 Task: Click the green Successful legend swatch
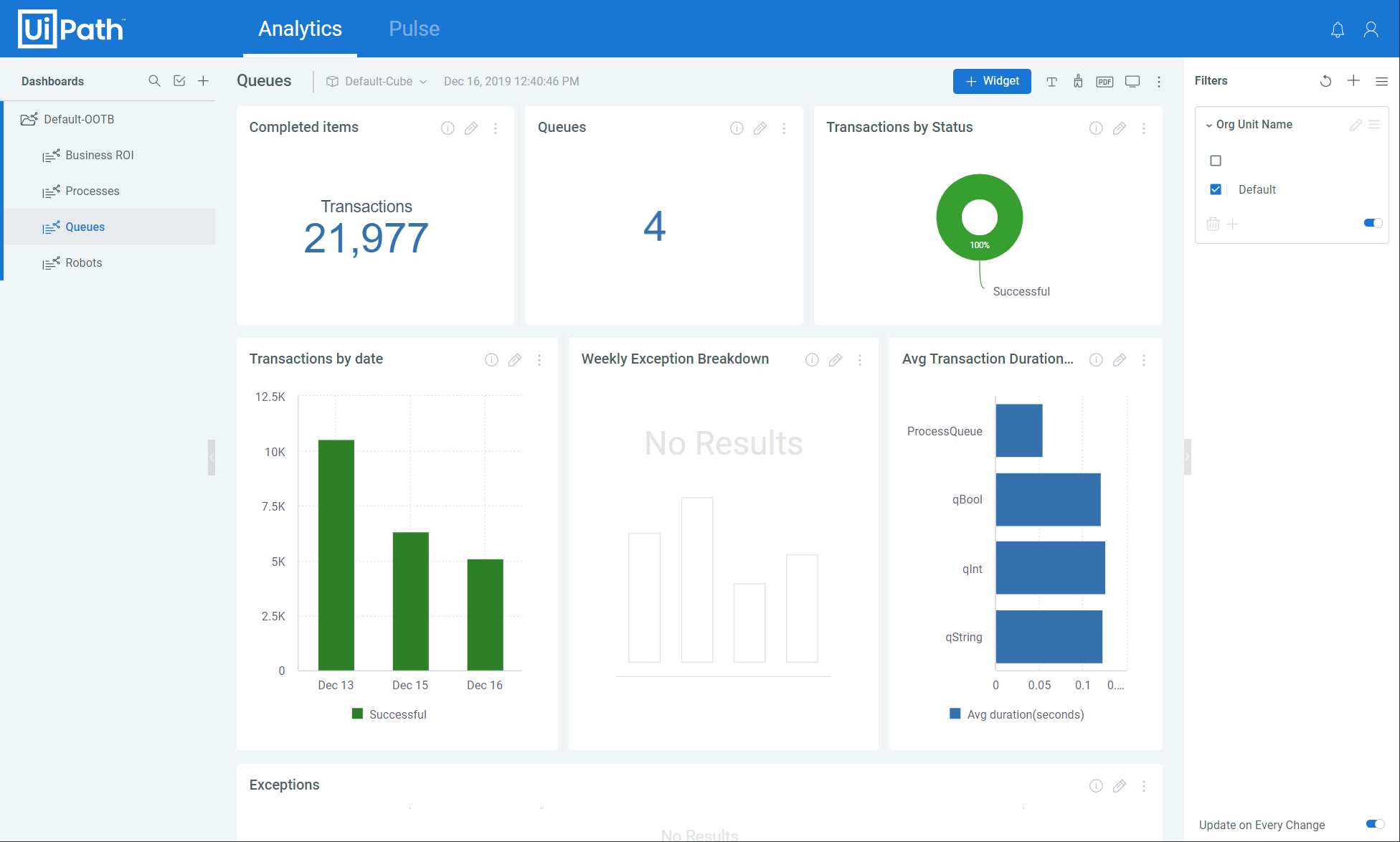click(x=357, y=714)
